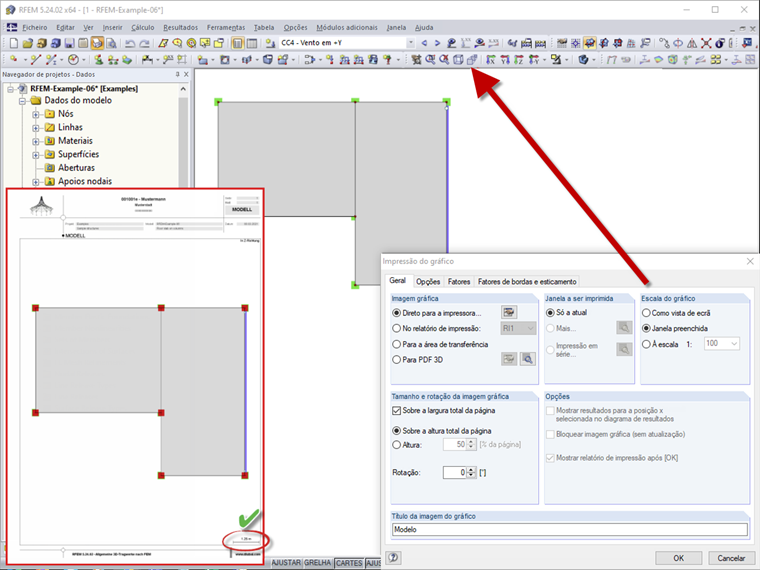Select Como vista de ecrã scale option
Viewport: 760px width, 570px height.
click(646, 313)
